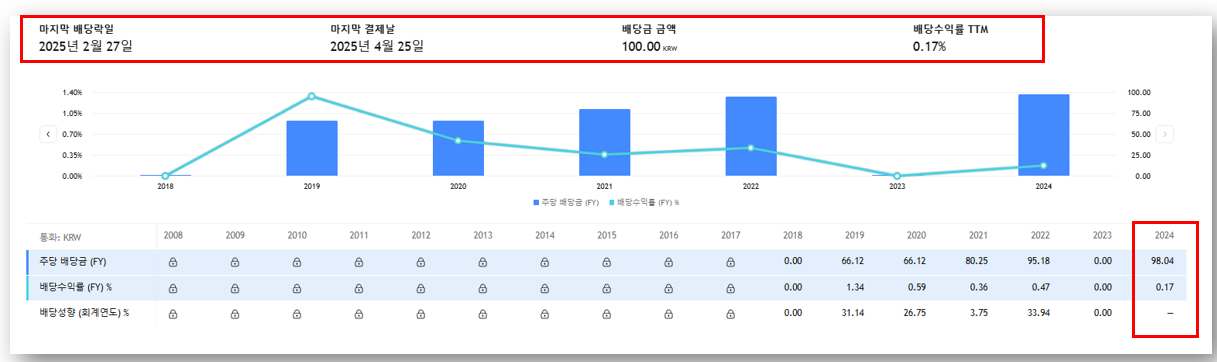Viewport: 1217px width, 362px height.
Task: Click lock icon for 배당성향 2012
Action: pos(420,313)
